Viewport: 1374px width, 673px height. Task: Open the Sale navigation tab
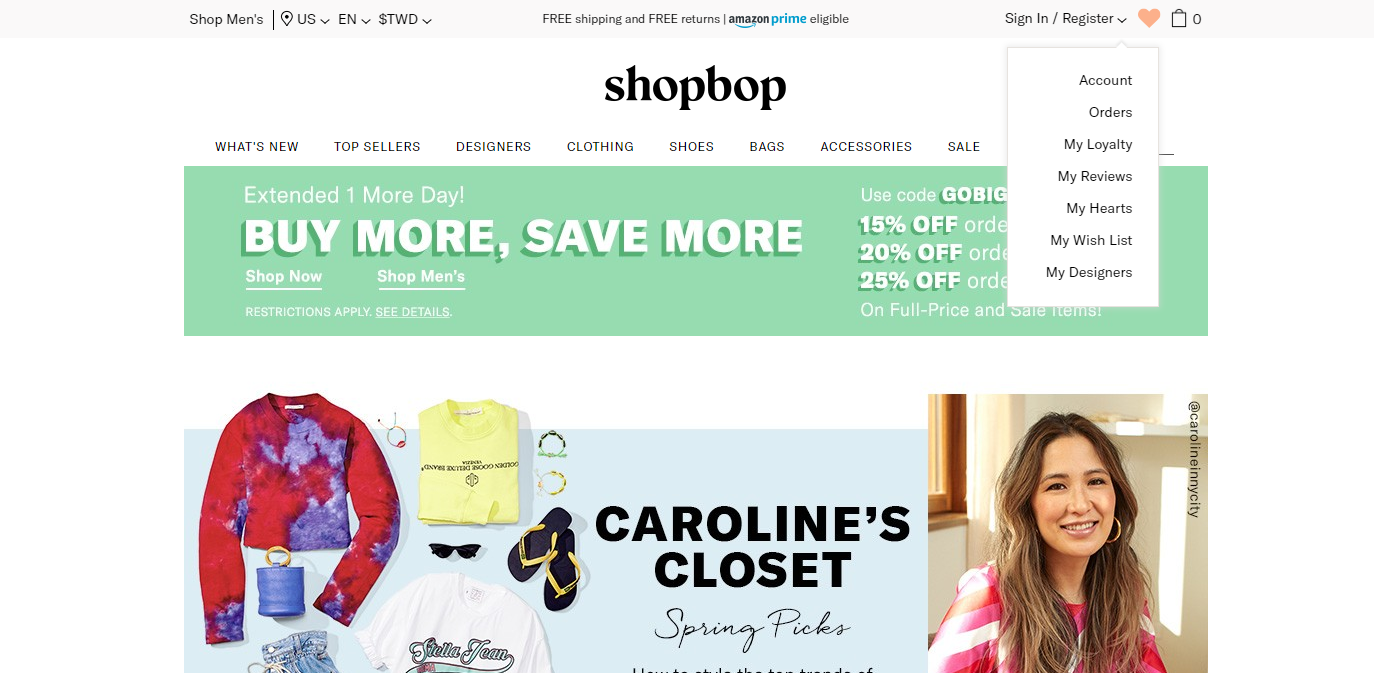[964, 146]
